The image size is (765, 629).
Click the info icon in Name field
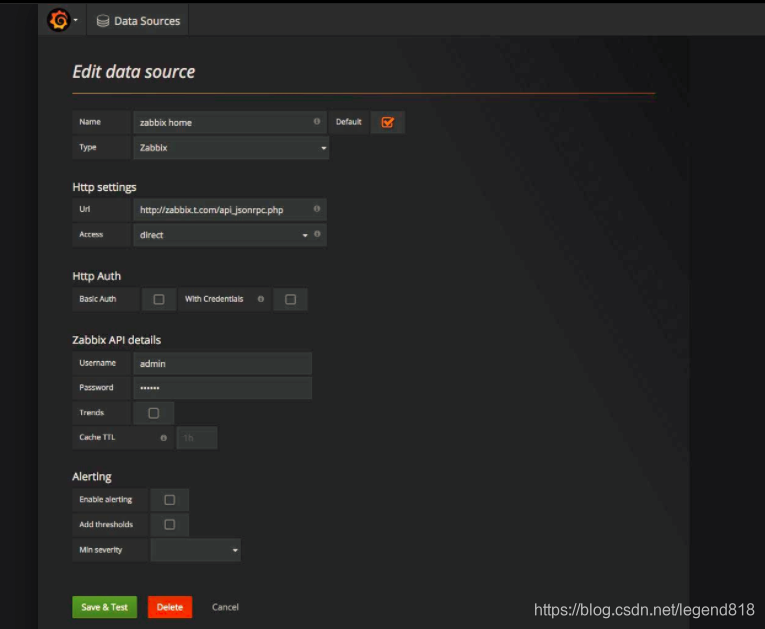point(317,121)
